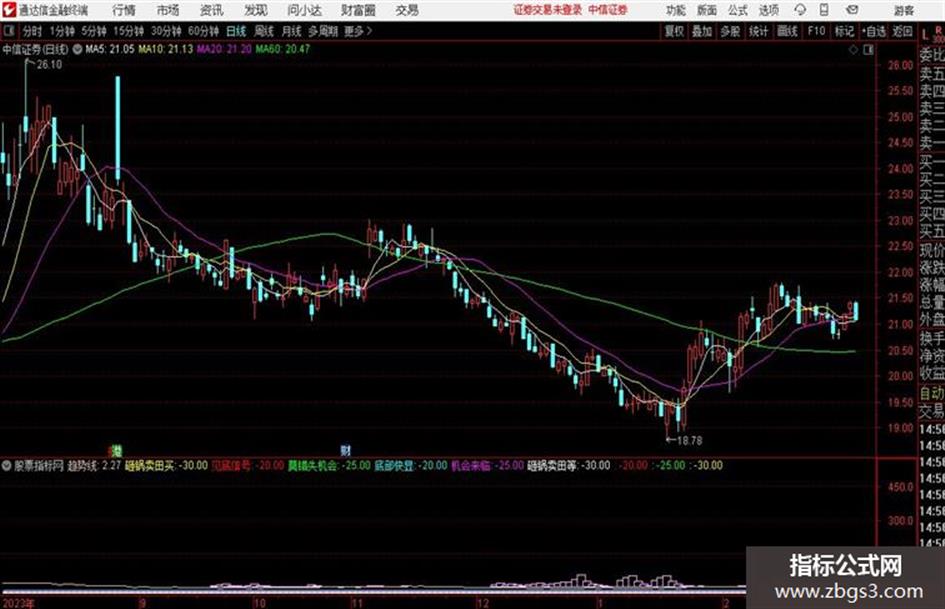Open the F10 company info button
Image resolution: width=945 pixels, height=609 pixels.
click(817, 31)
